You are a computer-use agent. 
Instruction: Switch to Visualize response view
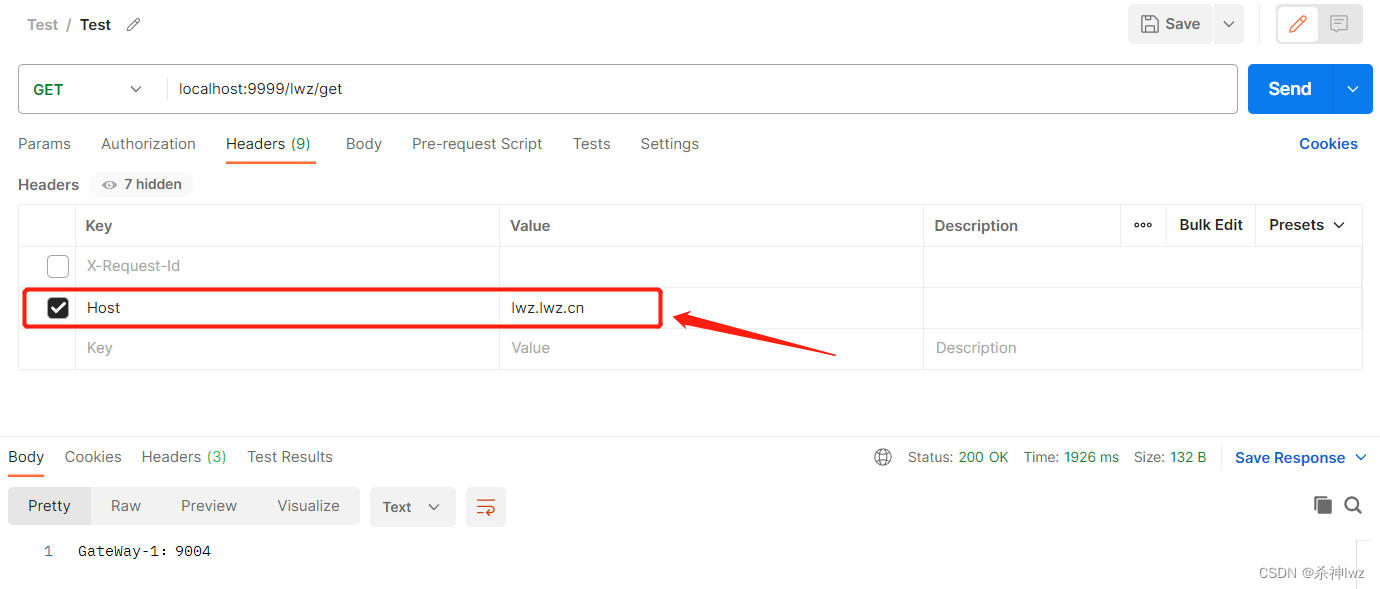click(x=308, y=506)
